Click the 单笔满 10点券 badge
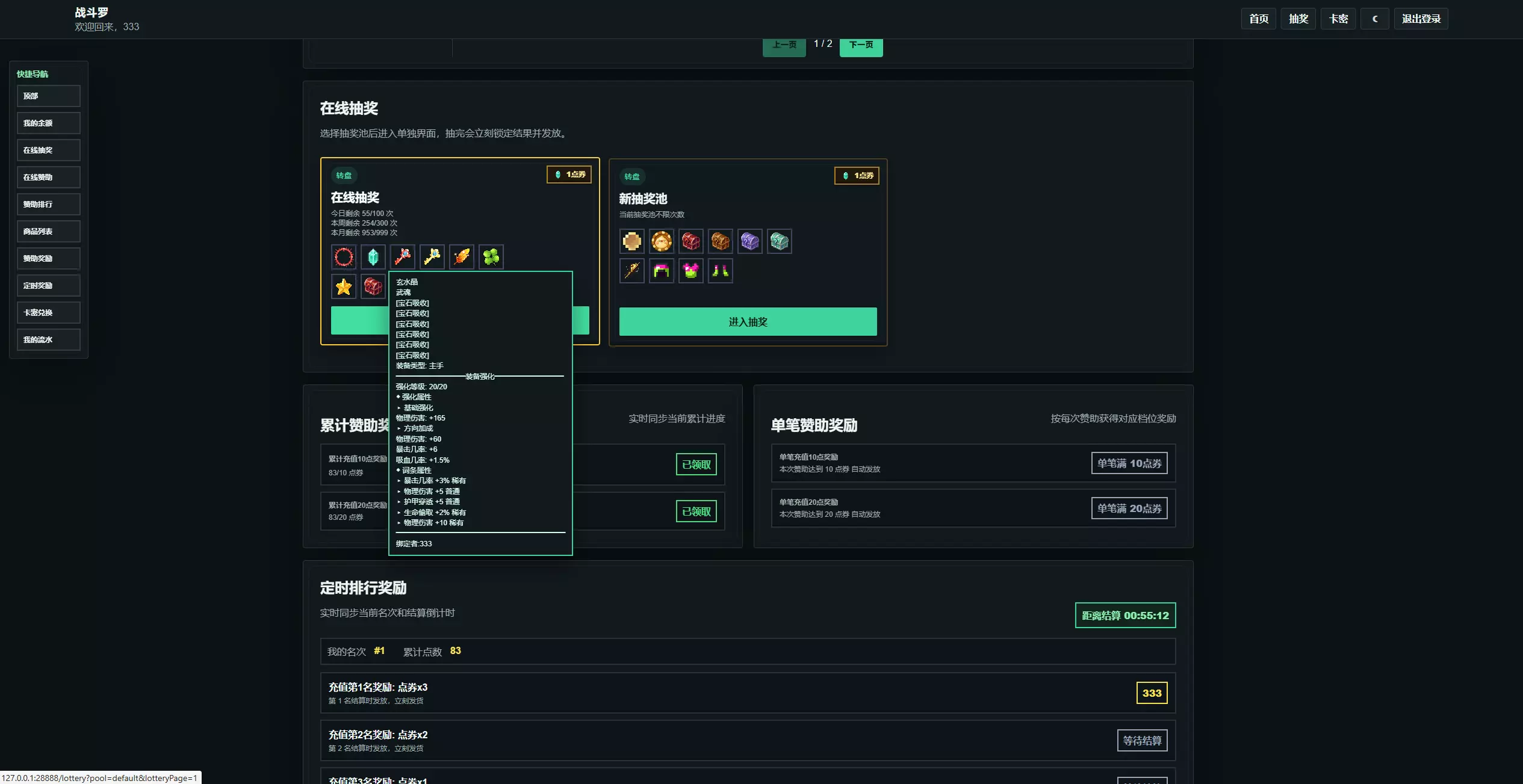This screenshot has height=784, width=1523. (1129, 463)
